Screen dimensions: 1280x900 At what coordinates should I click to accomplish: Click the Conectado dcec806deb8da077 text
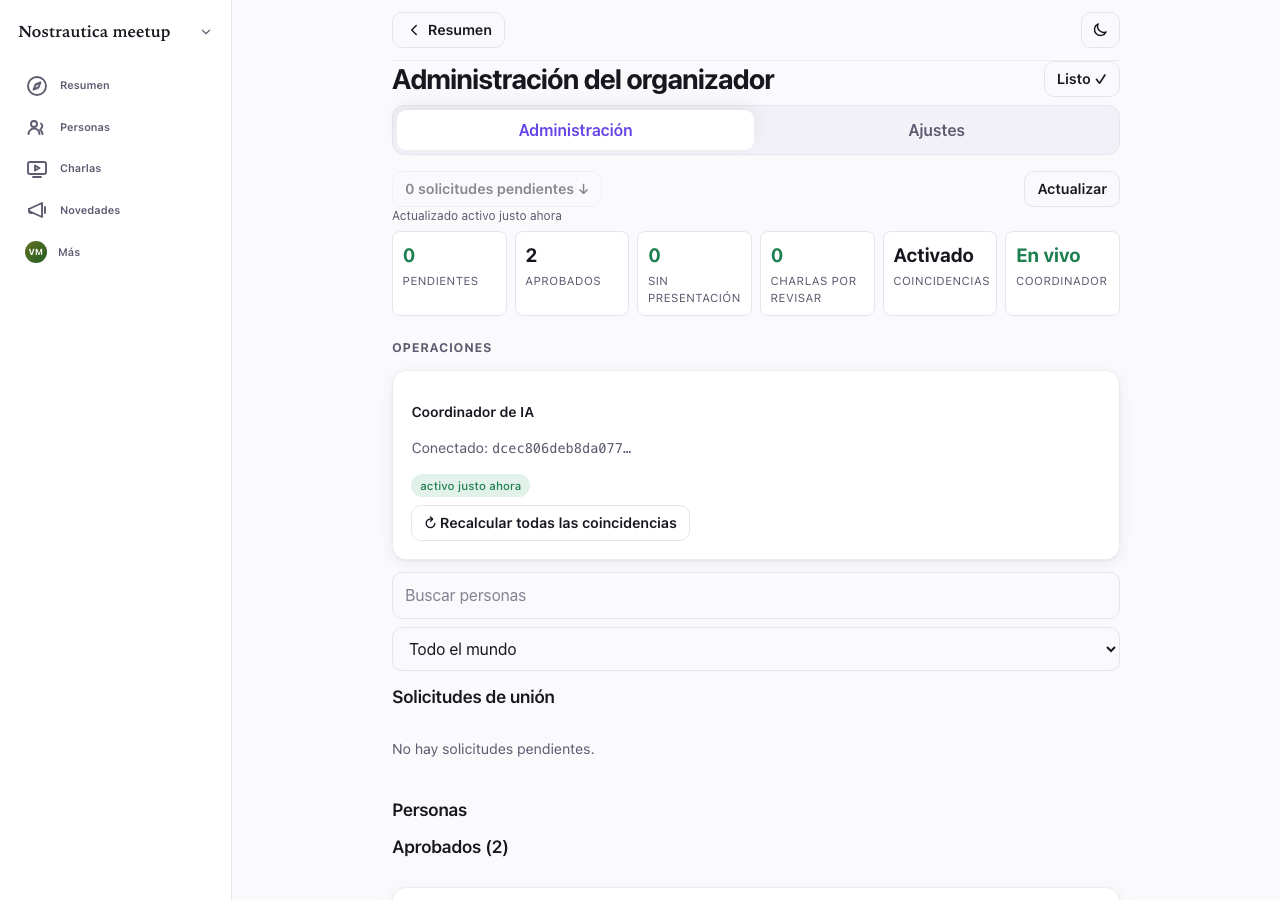[x=521, y=448]
